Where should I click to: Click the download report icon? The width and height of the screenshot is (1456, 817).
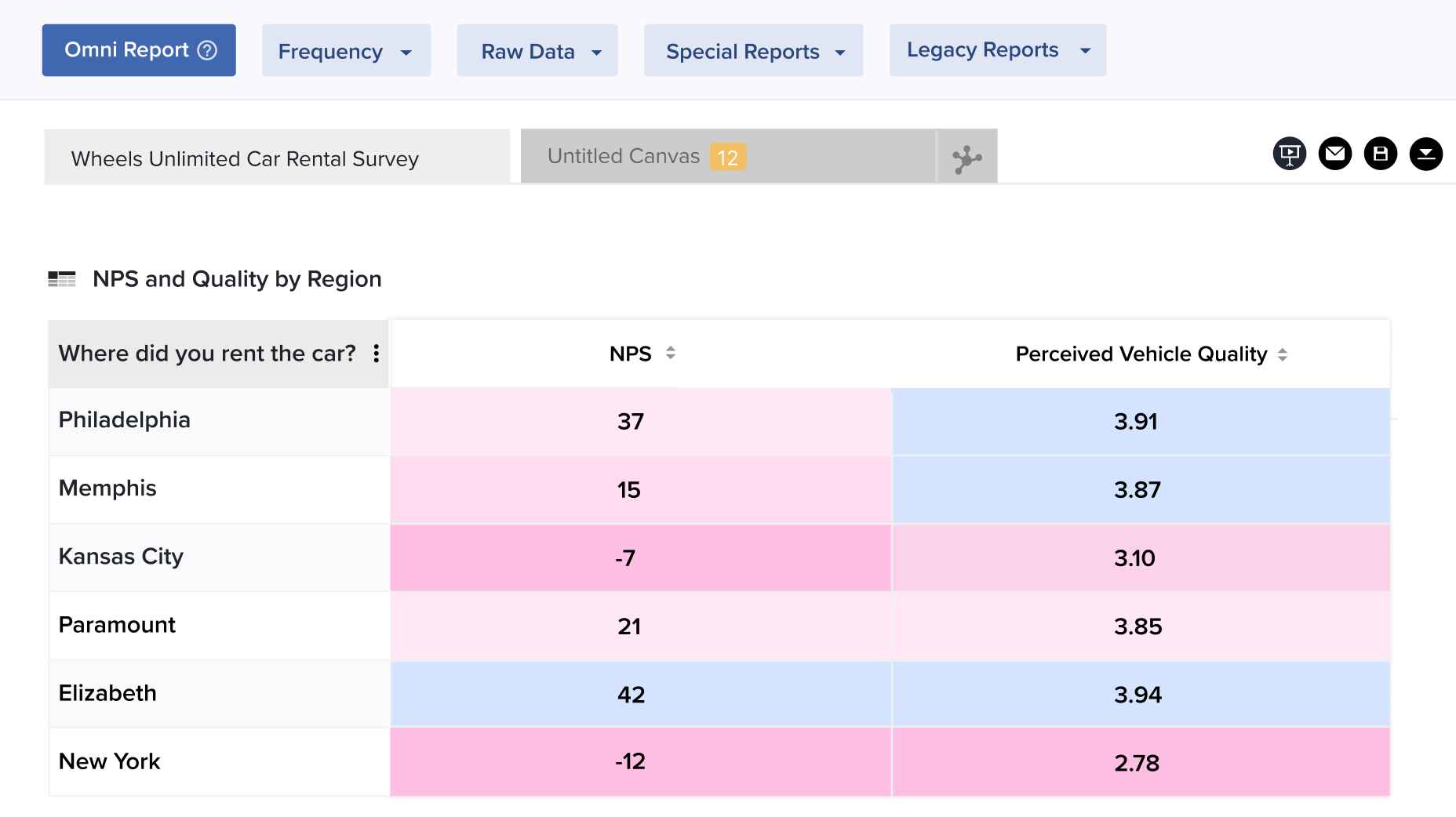click(1425, 154)
